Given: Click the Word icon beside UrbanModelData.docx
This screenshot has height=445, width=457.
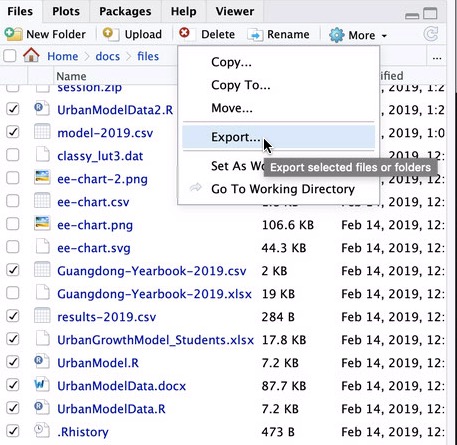Looking at the screenshot, I should pyautogui.click(x=42, y=385).
